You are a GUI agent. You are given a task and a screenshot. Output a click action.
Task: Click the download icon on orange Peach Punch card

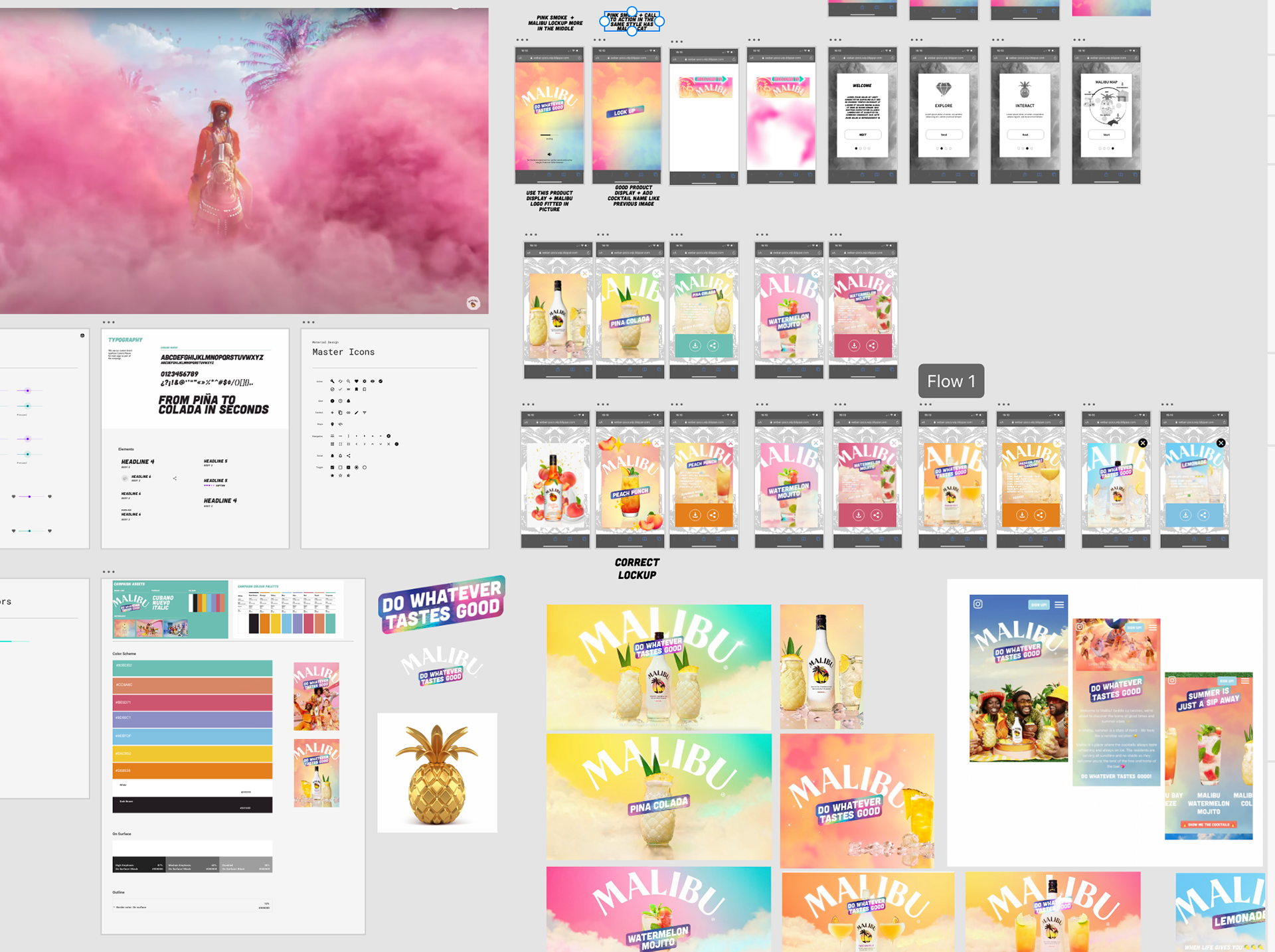pos(695,515)
